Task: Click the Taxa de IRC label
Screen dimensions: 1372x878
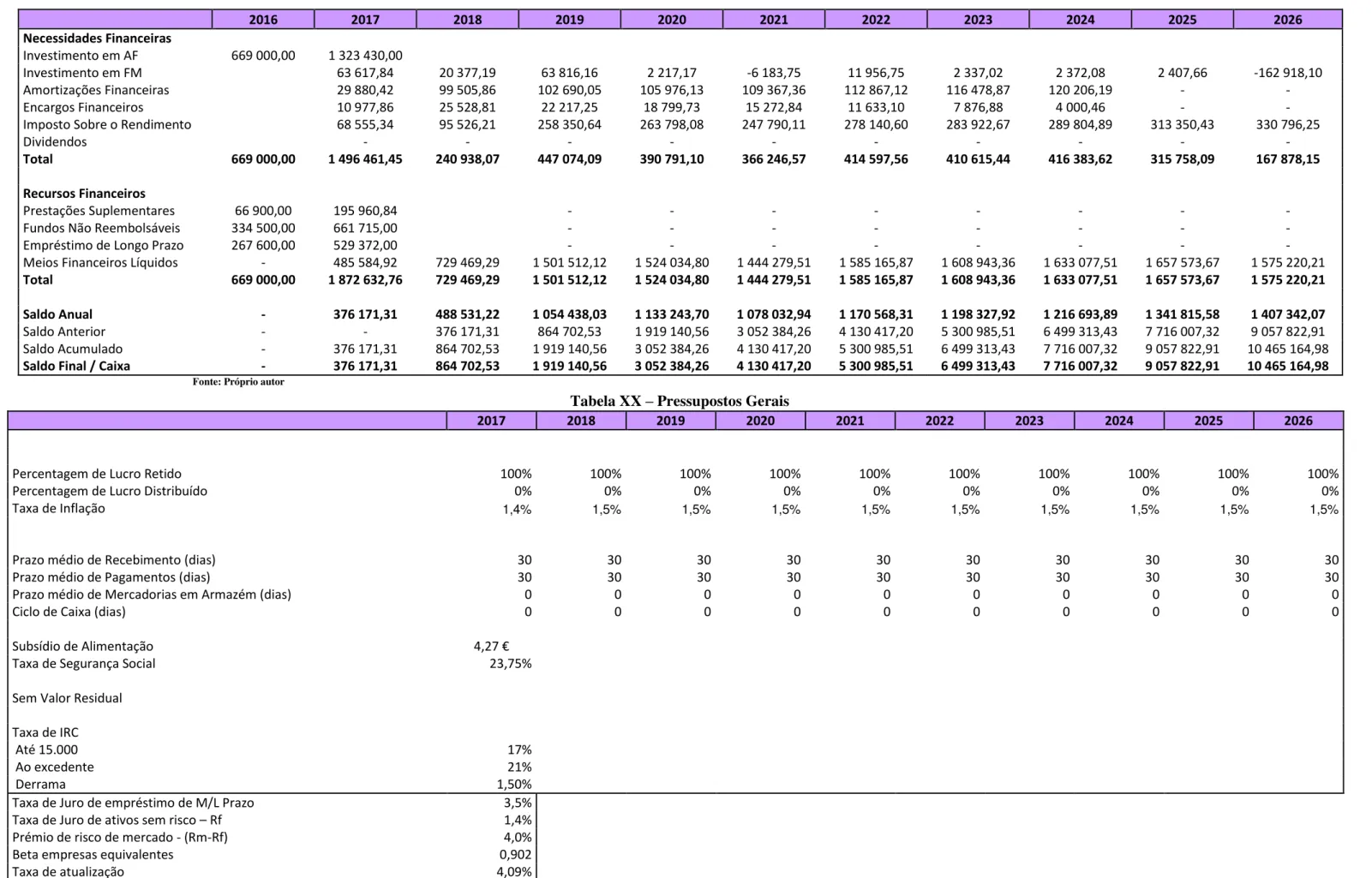Action: click(x=45, y=732)
